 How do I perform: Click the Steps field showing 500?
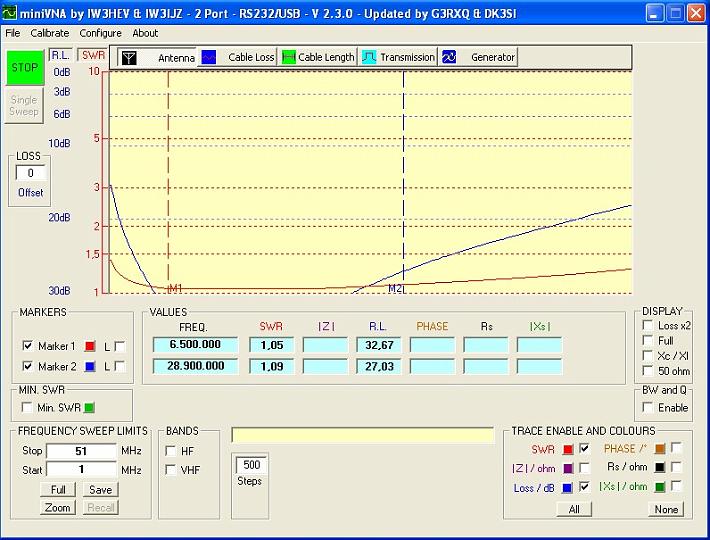pos(251,465)
